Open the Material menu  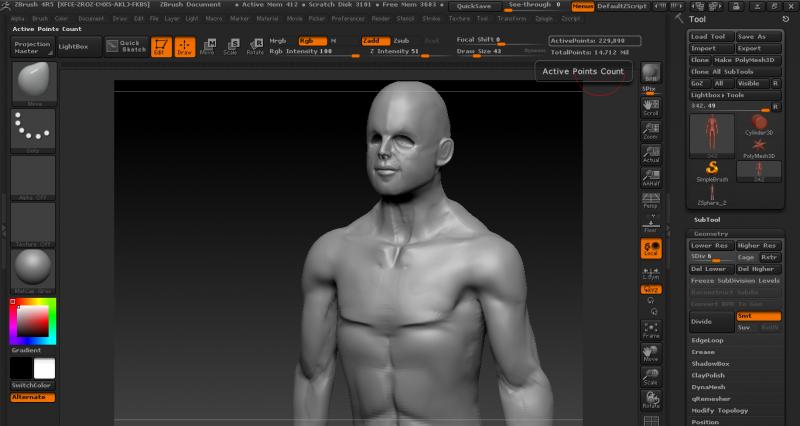point(267,18)
